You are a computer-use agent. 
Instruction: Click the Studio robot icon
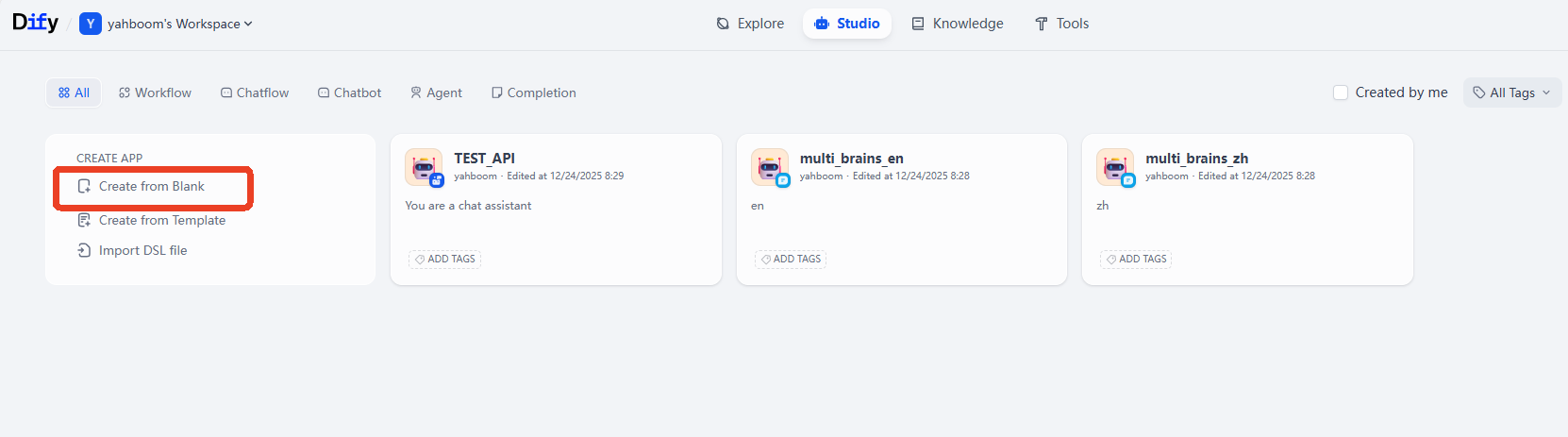[x=822, y=24]
